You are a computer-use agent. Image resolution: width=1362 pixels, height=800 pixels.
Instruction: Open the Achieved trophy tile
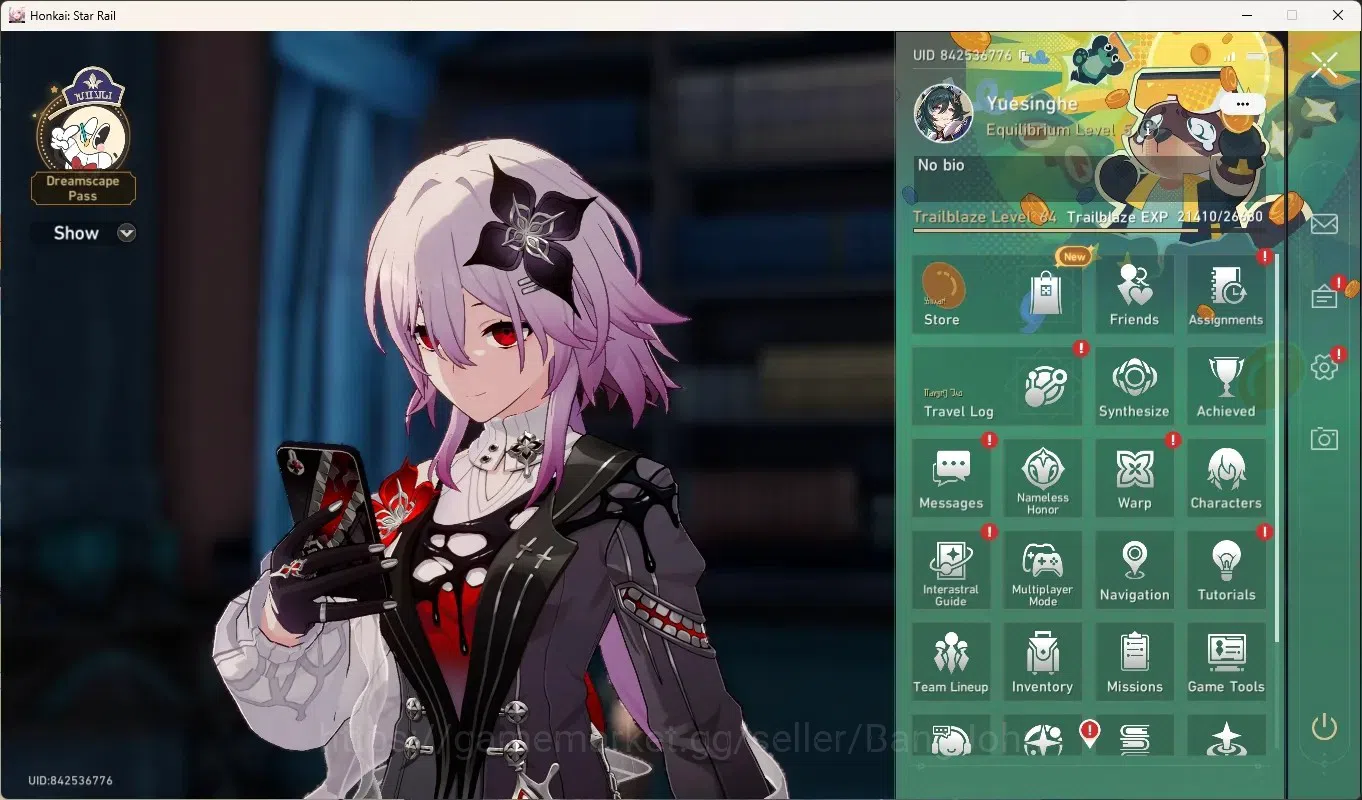click(x=1226, y=386)
